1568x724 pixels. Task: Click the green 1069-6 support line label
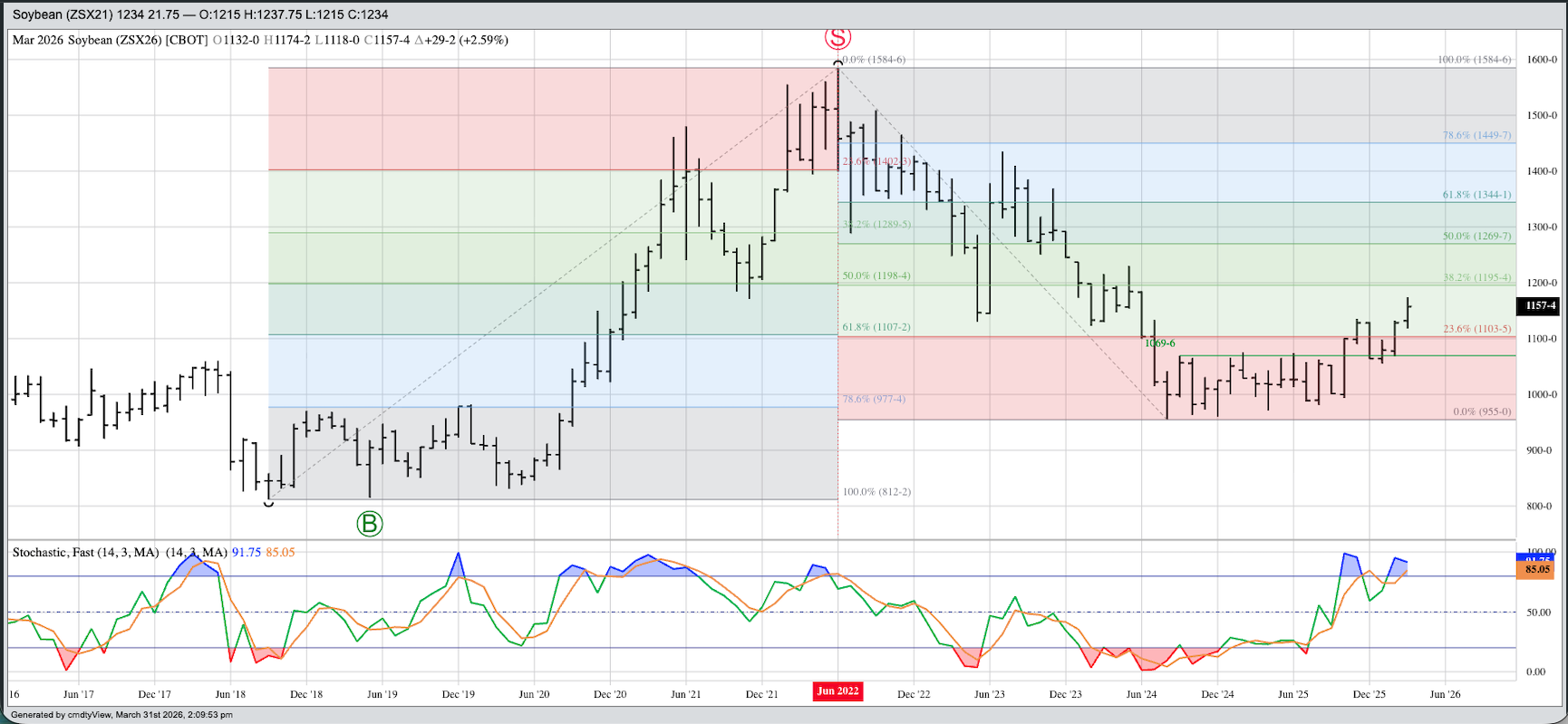[1159, 343]
